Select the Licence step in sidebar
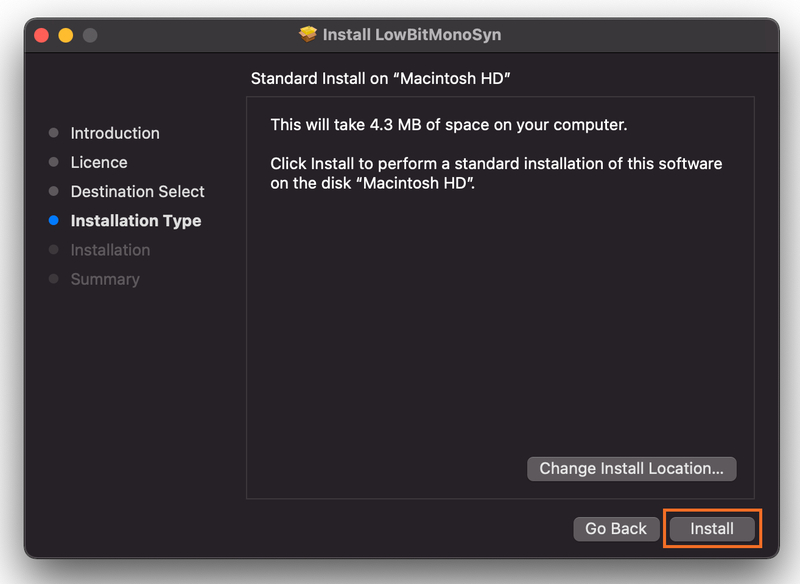800x584 pixels. [x=99, y=162]
